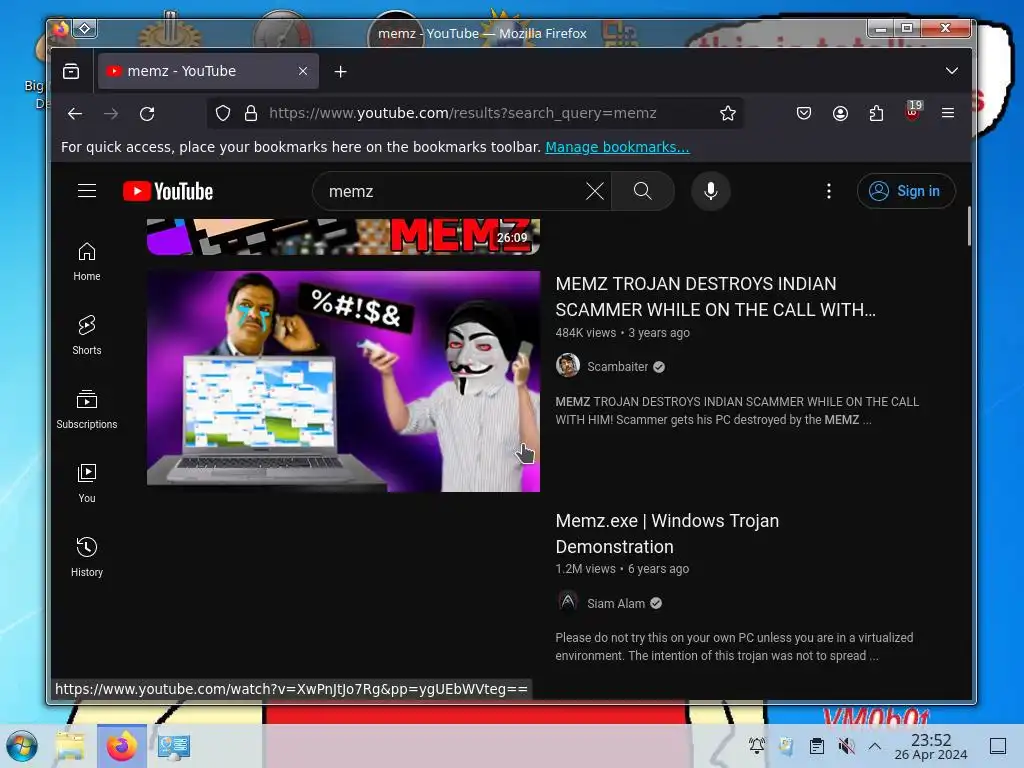Open Siam Alam channel name
The width and height of the screenshot is (1024, 768).
click(x=616, y=603)
